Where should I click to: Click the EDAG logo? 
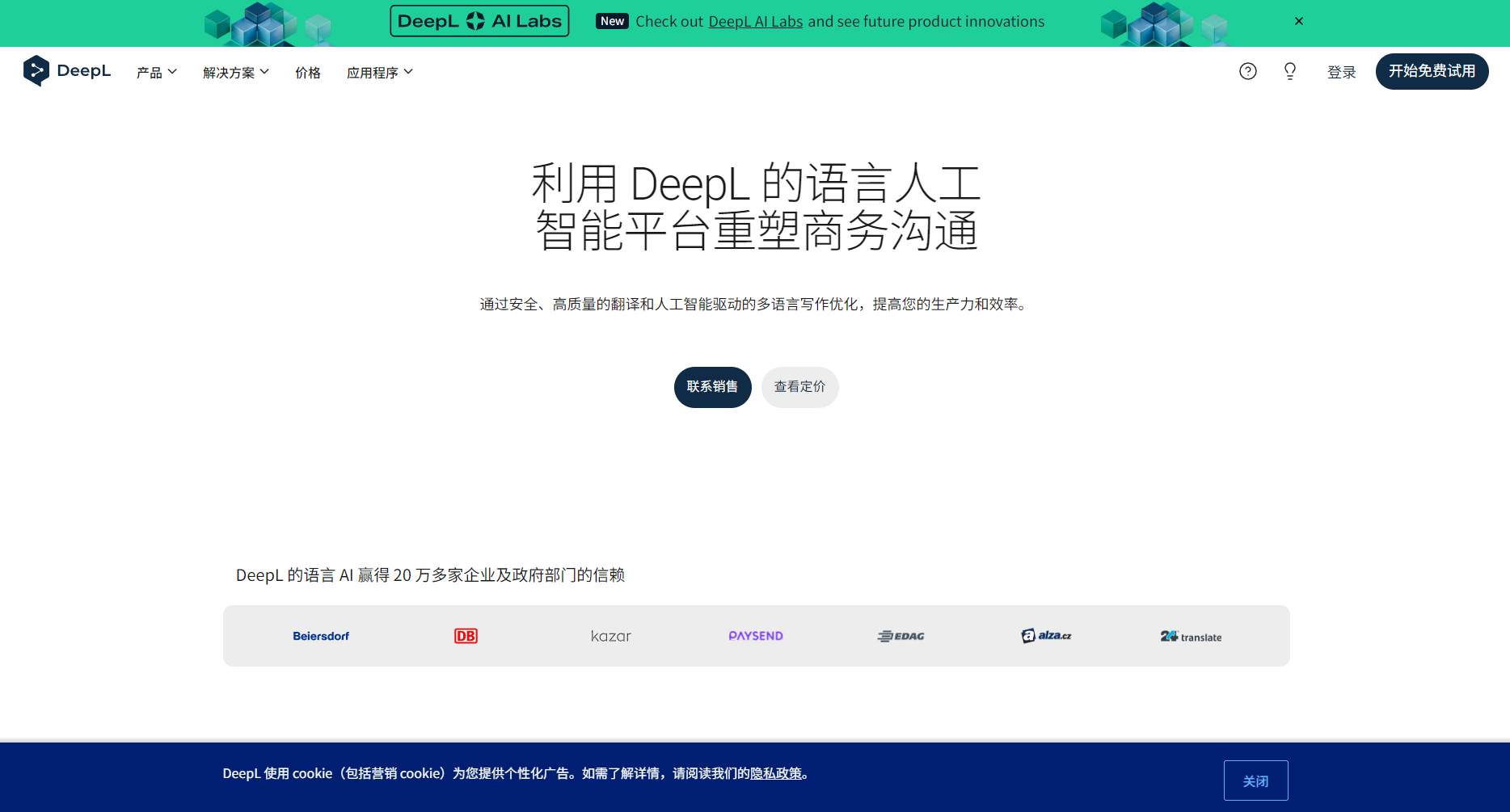901,636
